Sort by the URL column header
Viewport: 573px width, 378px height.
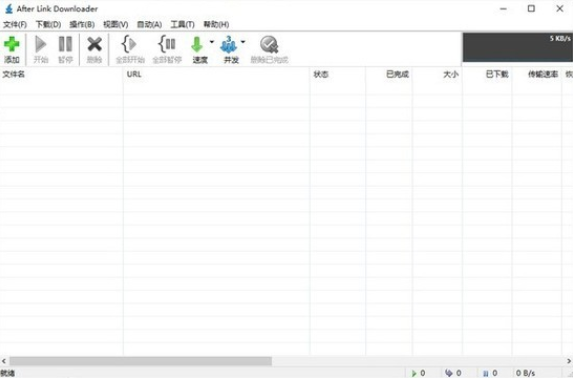[216, 74]
